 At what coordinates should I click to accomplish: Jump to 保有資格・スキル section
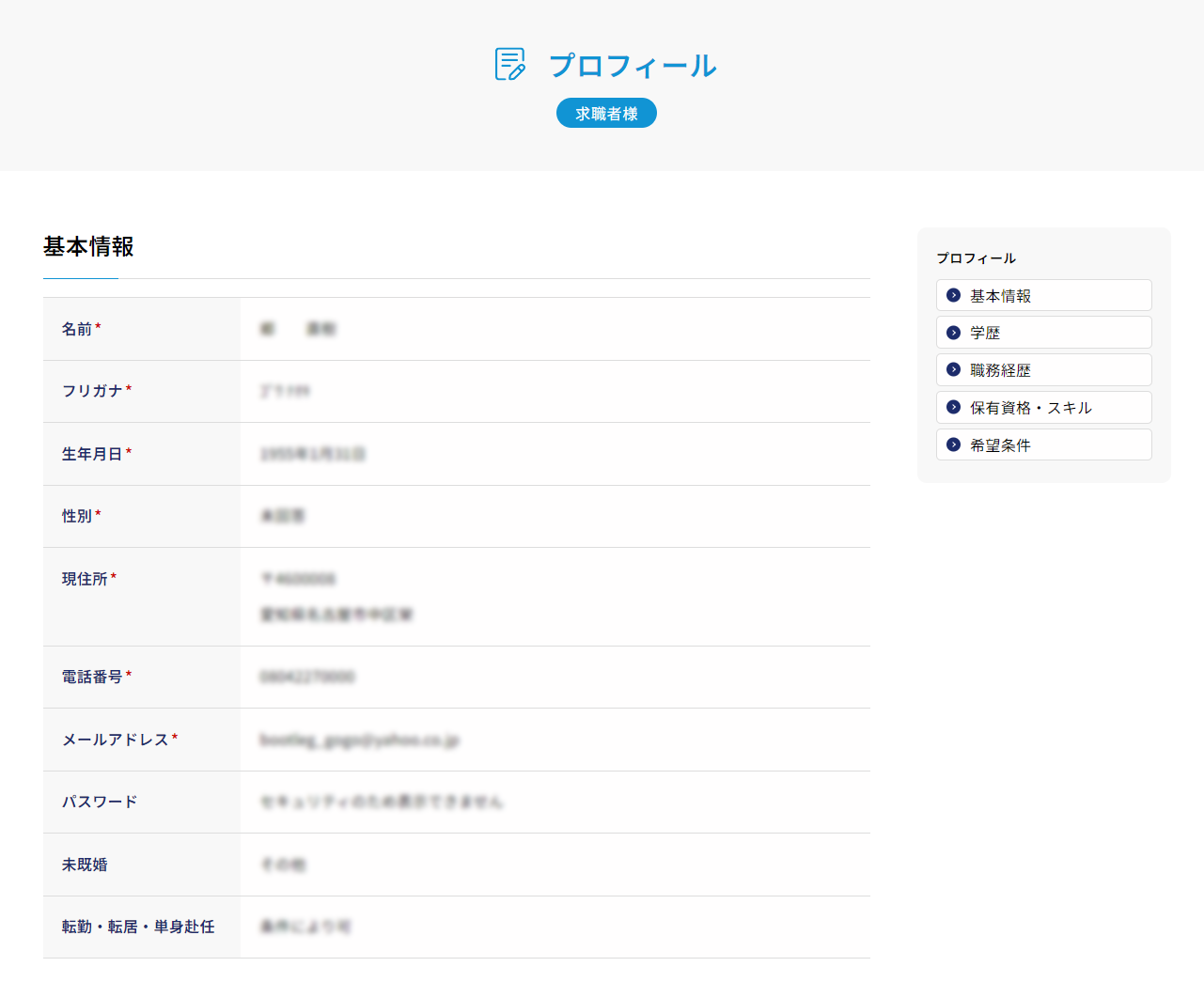1043,408
